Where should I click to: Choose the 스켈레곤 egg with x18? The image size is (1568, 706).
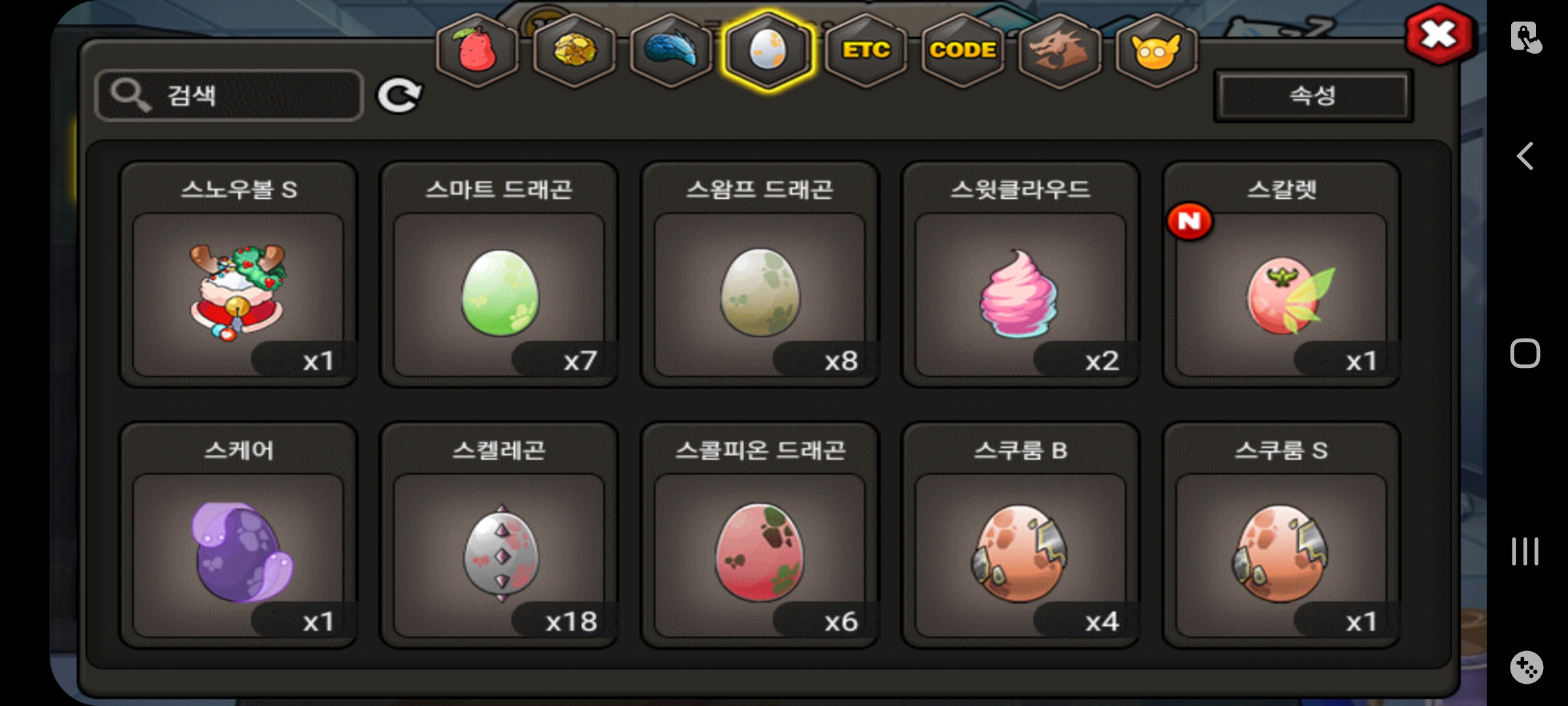[x=499, y=535]
